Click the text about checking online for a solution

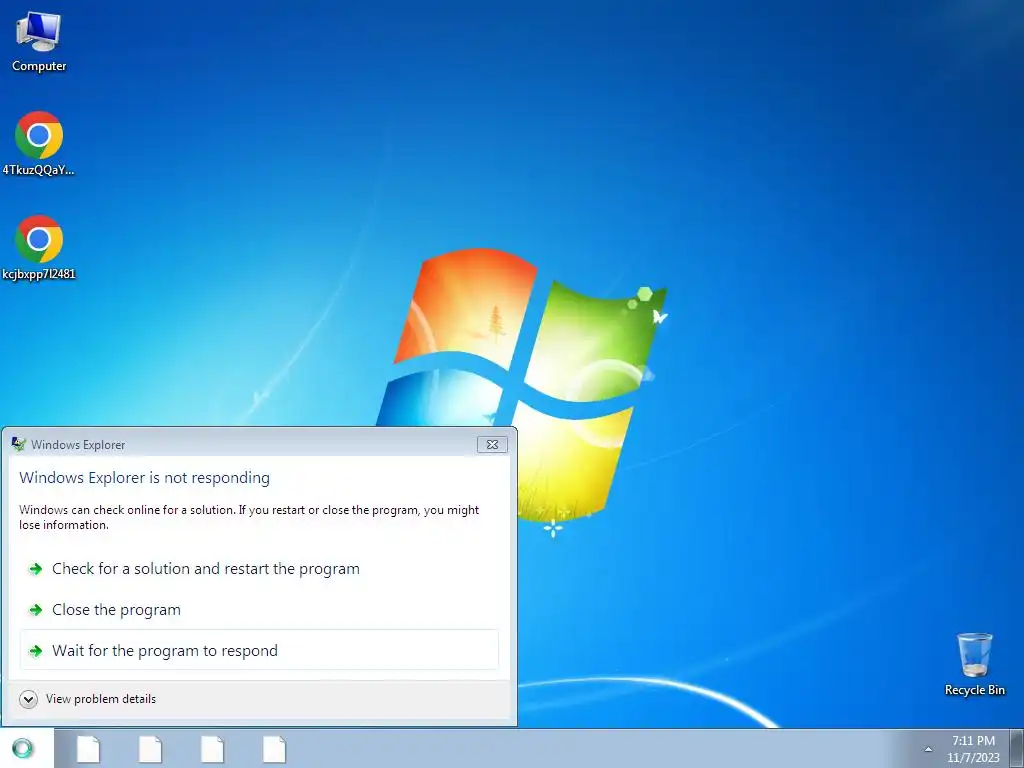click(x=249, y=517)
